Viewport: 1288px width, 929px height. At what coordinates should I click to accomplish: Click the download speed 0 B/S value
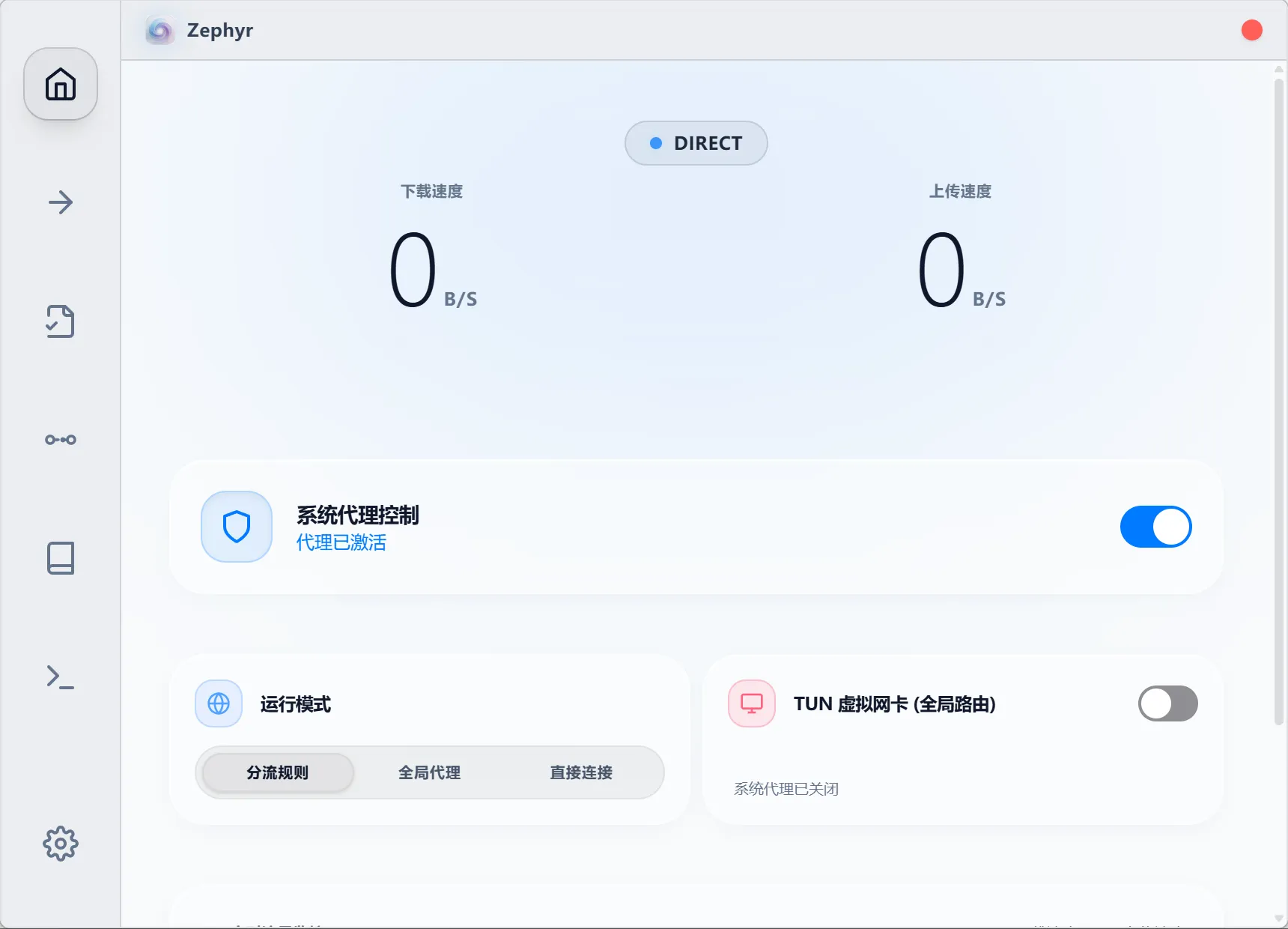(x=433, y=270)
